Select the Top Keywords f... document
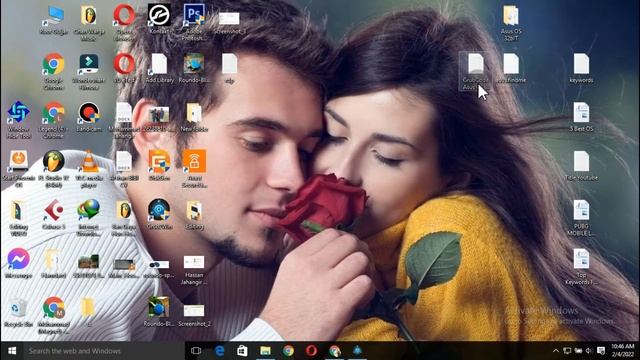 pyautogui.click(x=581, y=267)
